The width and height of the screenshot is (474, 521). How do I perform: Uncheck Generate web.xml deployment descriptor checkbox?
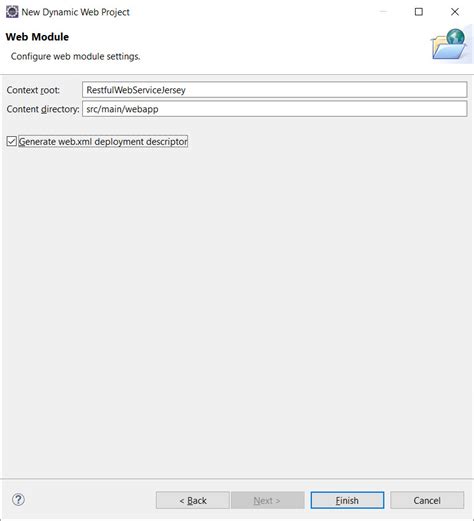(x=11, y=141)
